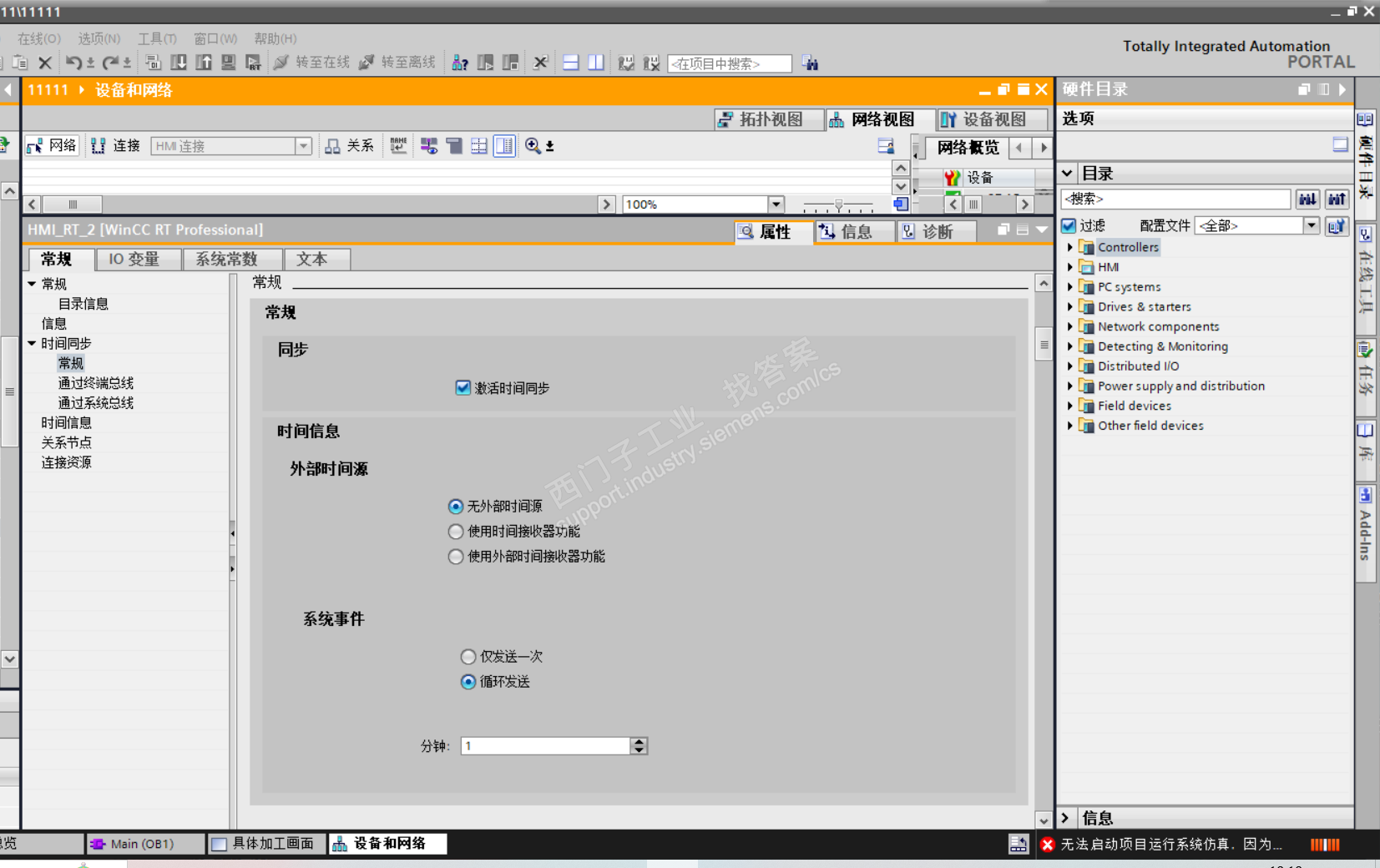This screenshot has height=868, width=1380.
Task: Toggle the 连接 connections mode button
Action: 116,146
